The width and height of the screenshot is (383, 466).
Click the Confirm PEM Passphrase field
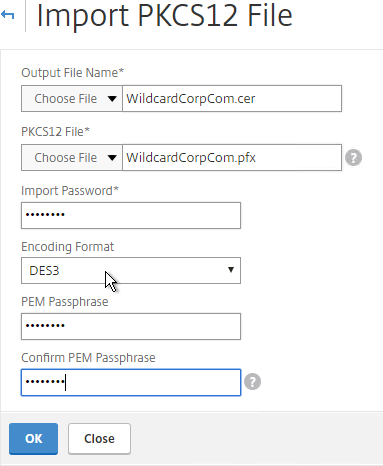click(x=131, y=382)
